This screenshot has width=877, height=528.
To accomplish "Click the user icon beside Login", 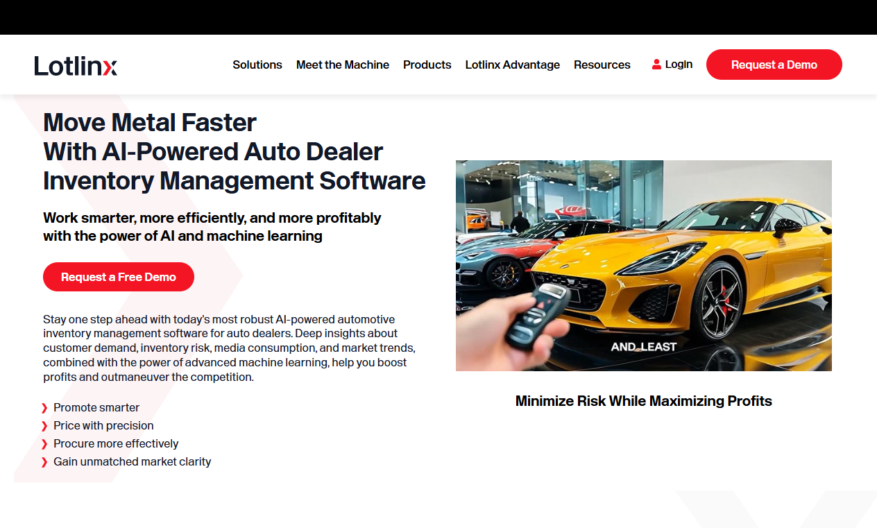I will (656, 64).
